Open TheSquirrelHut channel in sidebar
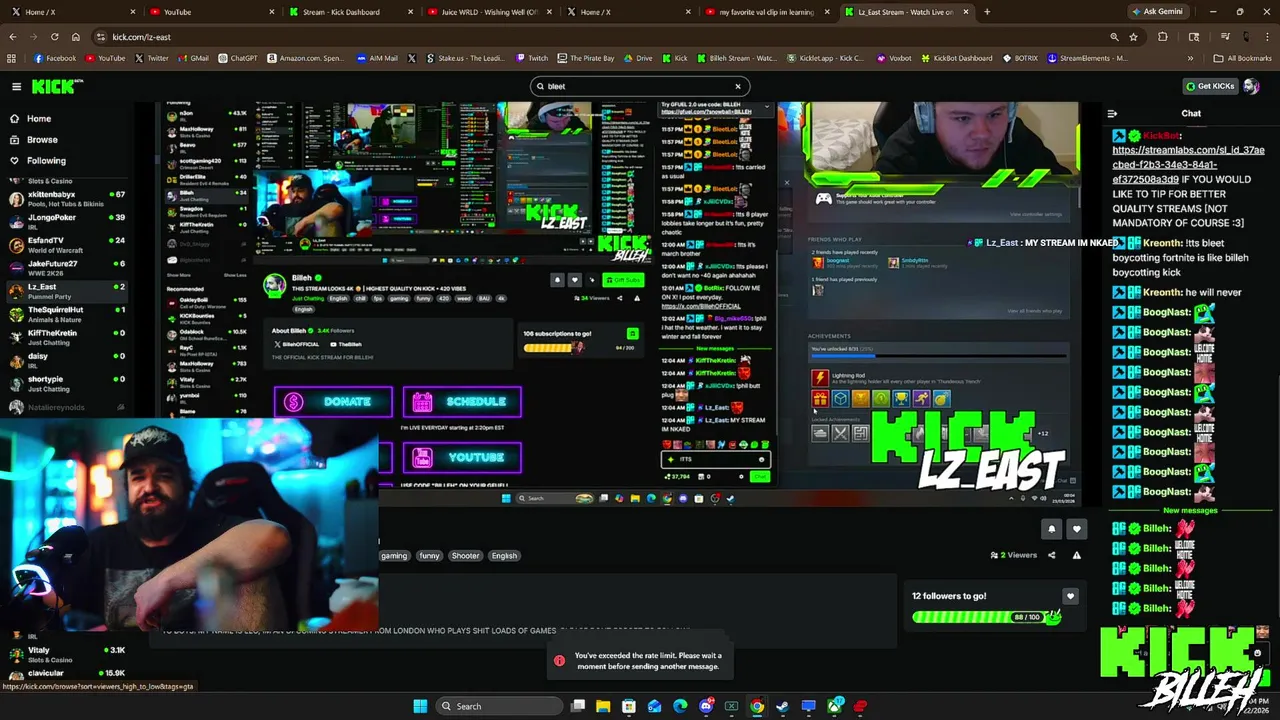The width and height of the screenshot is (1280, 720). (67, 314)
